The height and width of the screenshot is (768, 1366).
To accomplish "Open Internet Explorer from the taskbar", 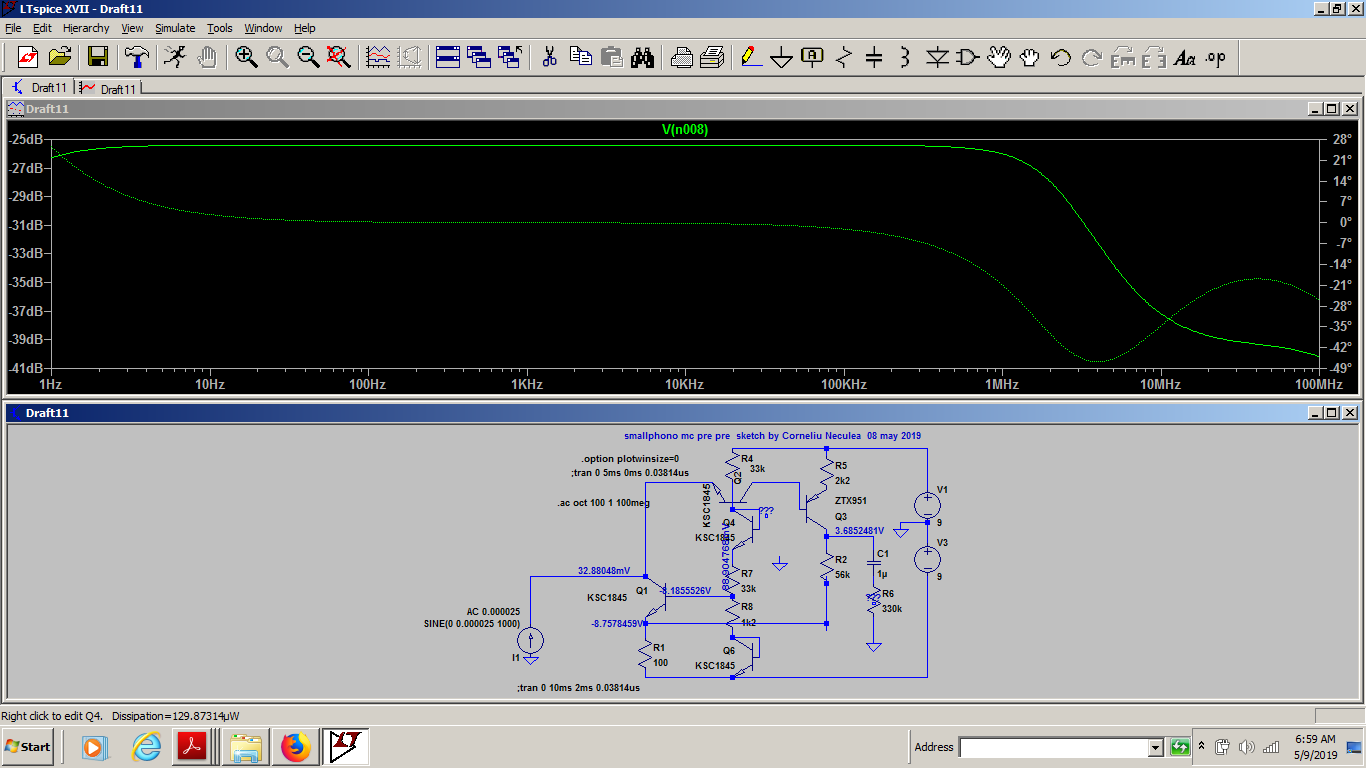I will click(147, 747).
